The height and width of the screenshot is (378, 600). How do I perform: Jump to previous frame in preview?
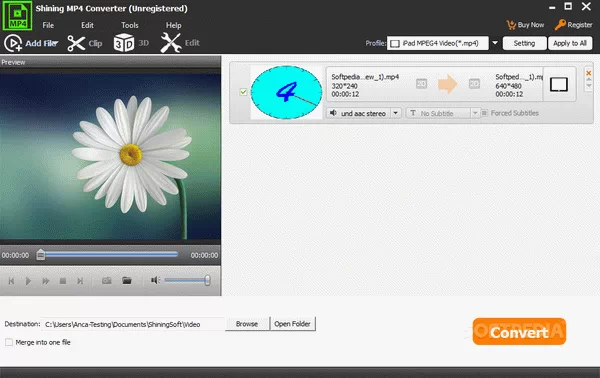[x=11, y=281]
